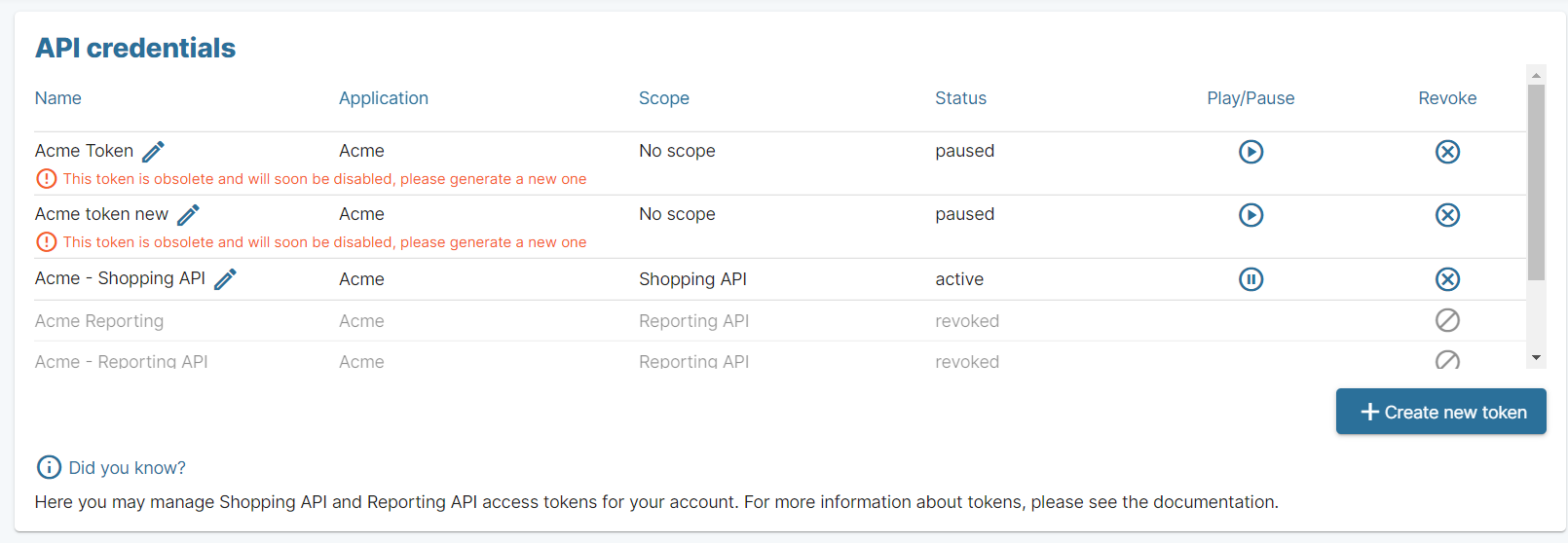Click pencil icon beside Acme token new
Image resolution: width=1568 pixels, height=543 pixels.
pos(188,215)
